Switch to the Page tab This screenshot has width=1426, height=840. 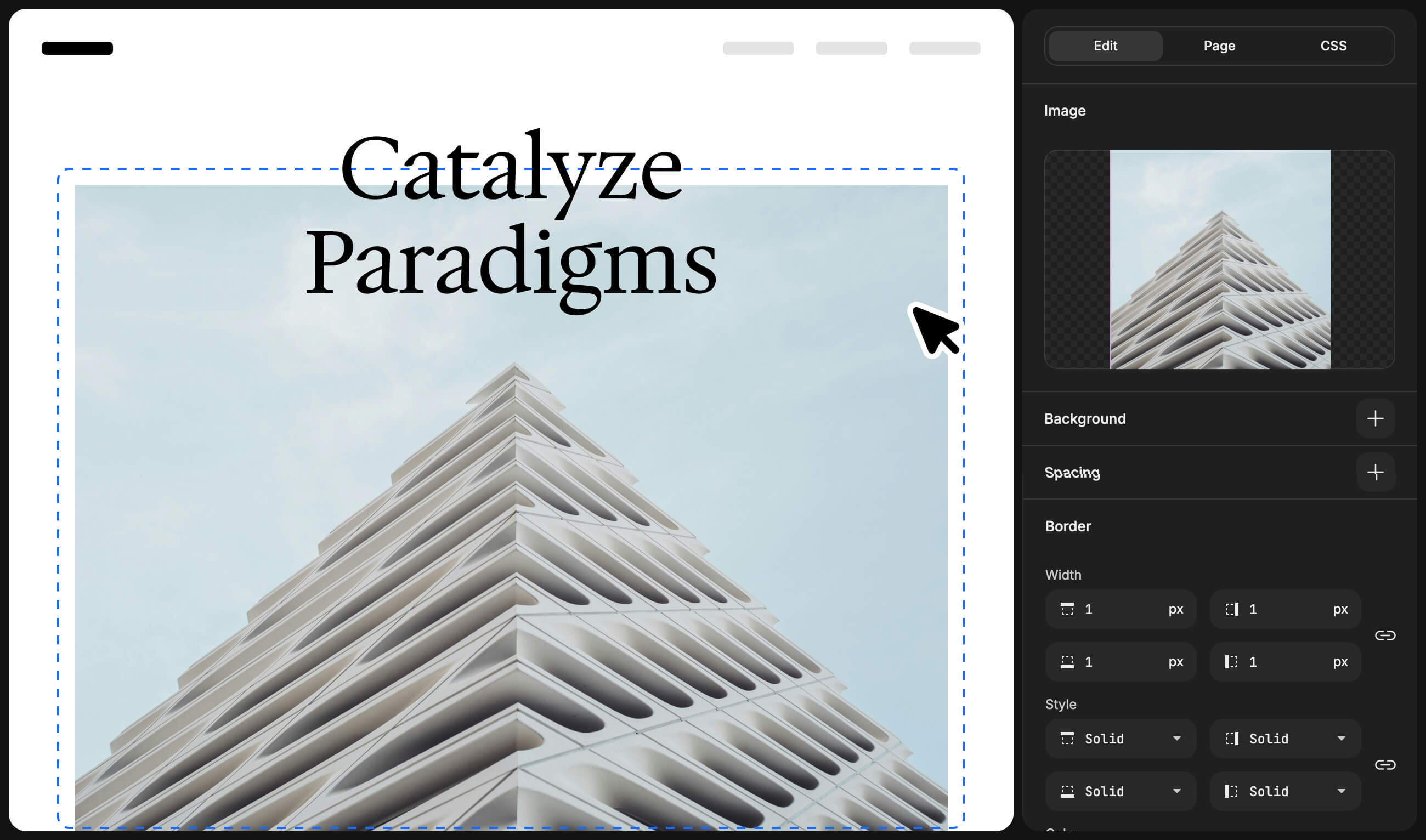(x=1219, y=46)
